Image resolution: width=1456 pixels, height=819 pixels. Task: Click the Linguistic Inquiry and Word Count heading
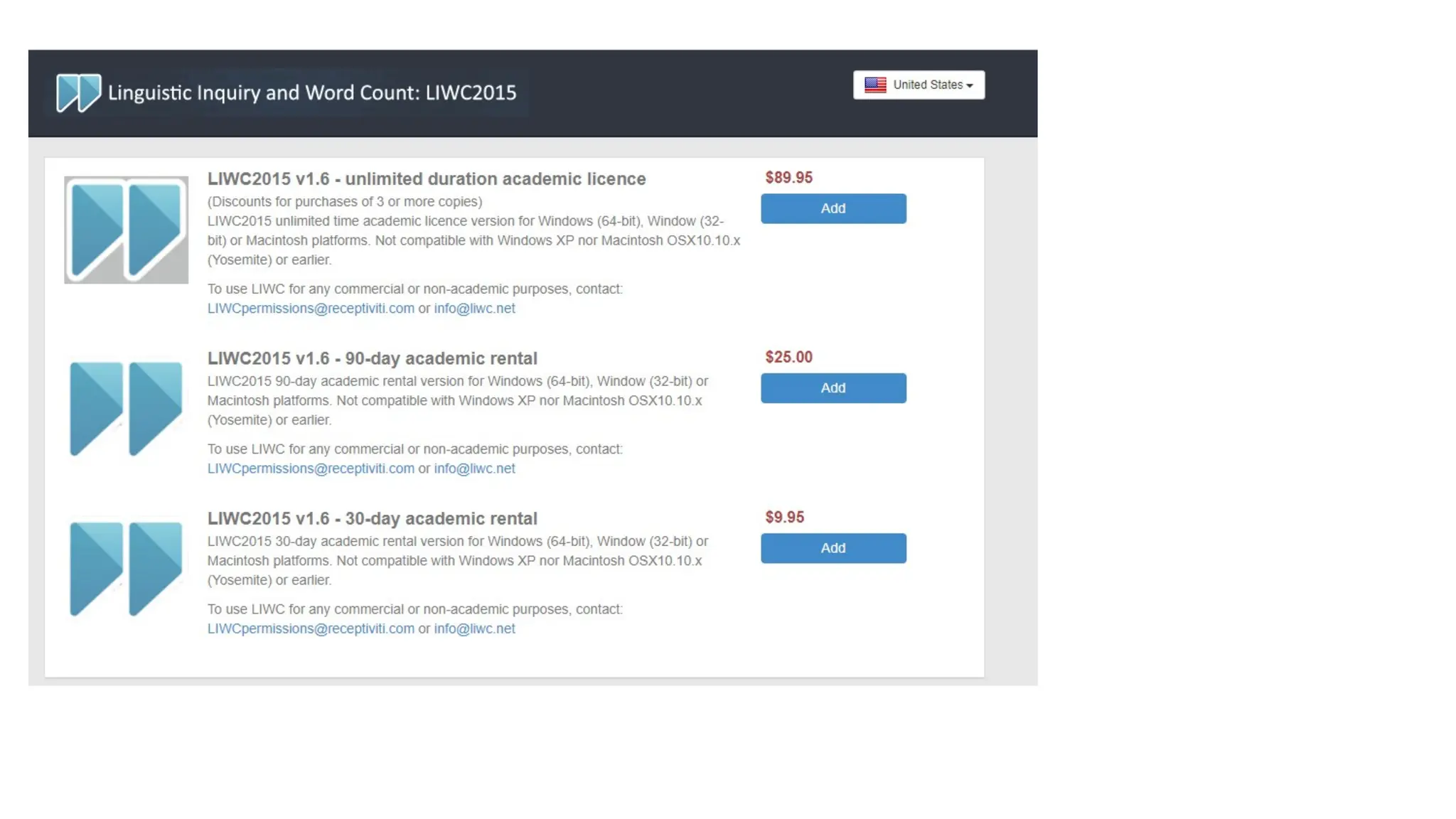311,92
